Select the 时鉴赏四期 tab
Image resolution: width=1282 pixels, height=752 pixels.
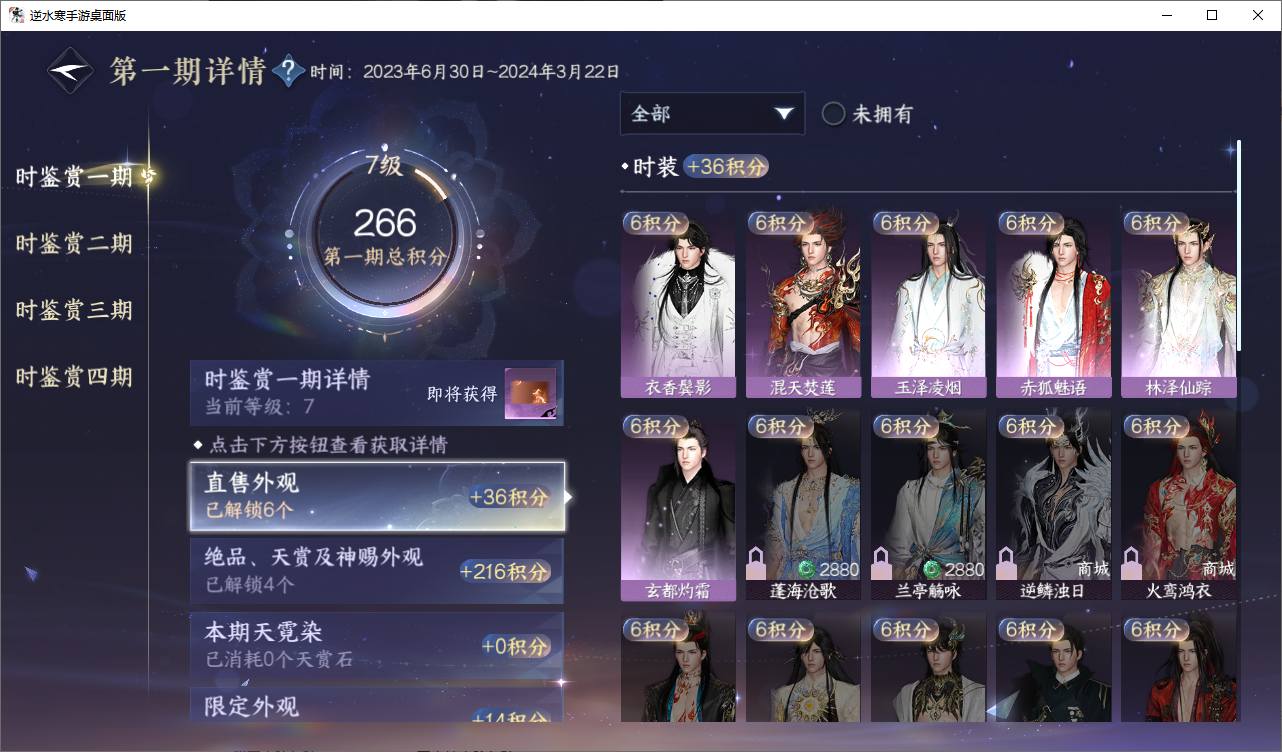pyautogui.click(x=74, y=377)
